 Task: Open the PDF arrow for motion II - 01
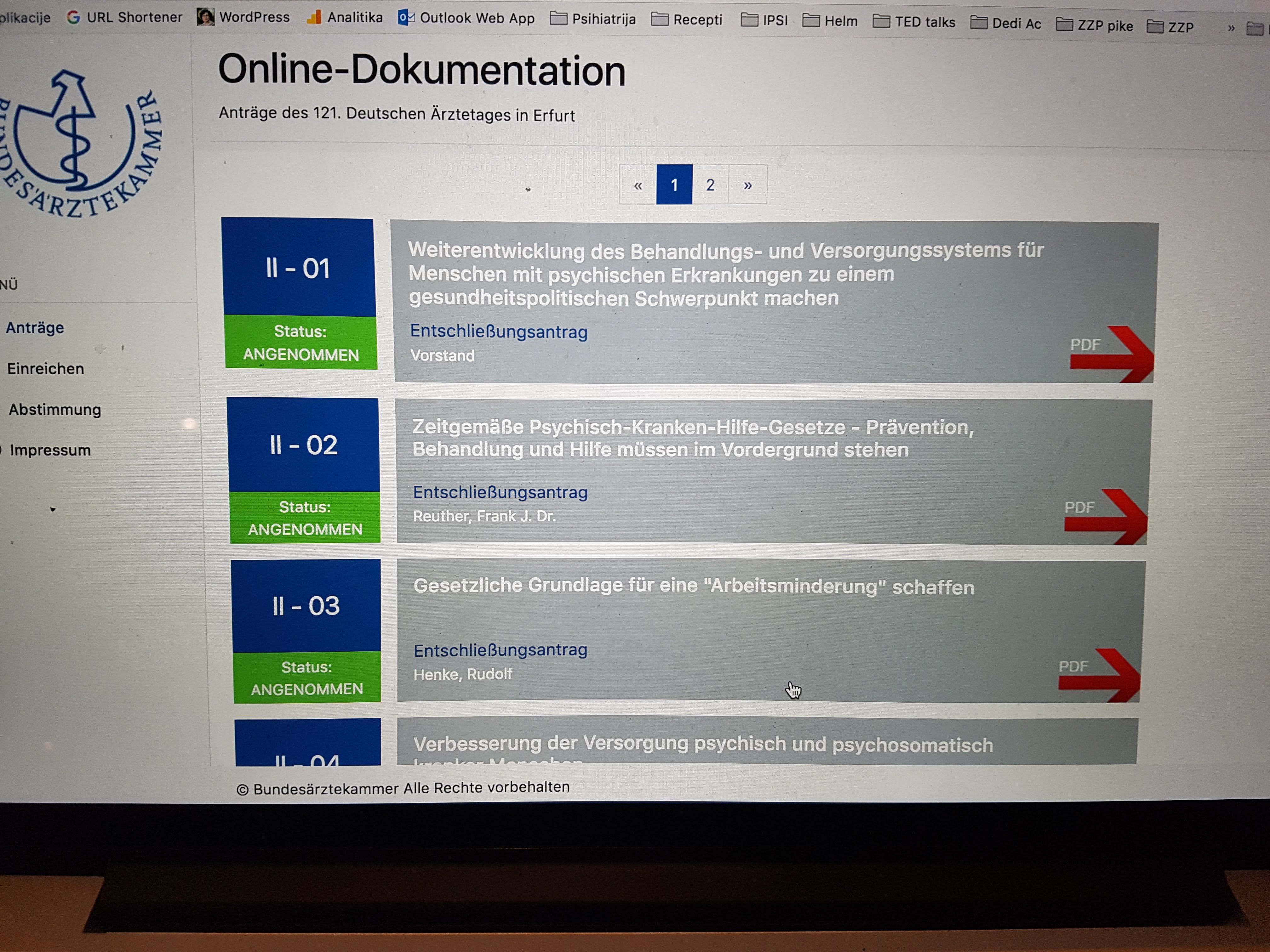[1112, 354]
